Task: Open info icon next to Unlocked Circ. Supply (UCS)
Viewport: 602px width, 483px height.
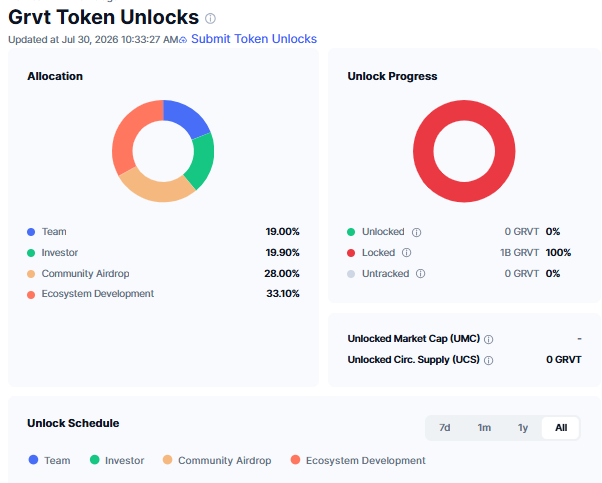Action: coord(488,361)
